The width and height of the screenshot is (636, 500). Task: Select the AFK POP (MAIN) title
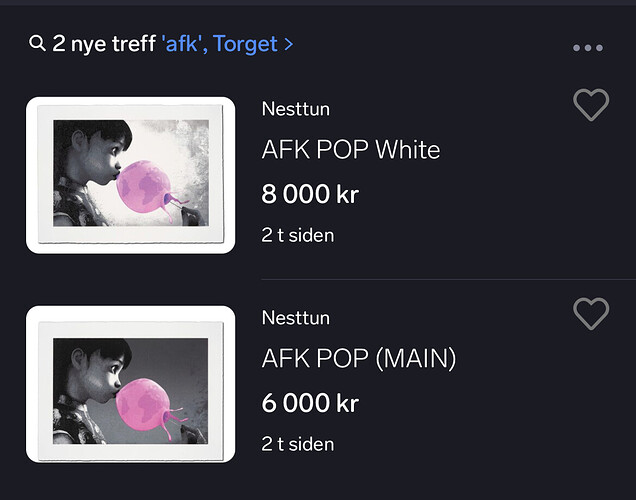click(x=359, y=358)
